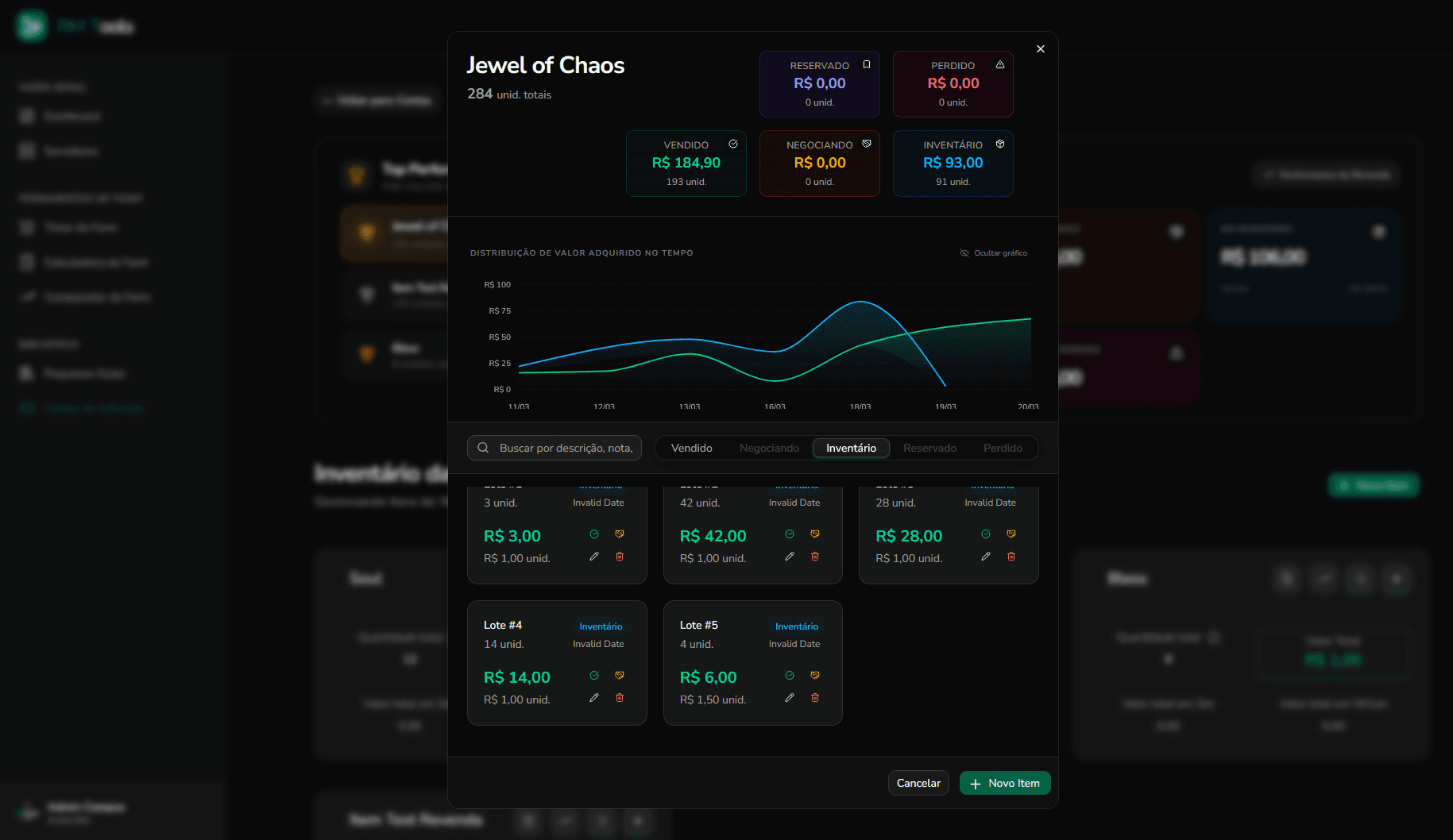Open the Reservado tab
The width and height of the screenshot is (1453, 840).
[x=929, y=449]
